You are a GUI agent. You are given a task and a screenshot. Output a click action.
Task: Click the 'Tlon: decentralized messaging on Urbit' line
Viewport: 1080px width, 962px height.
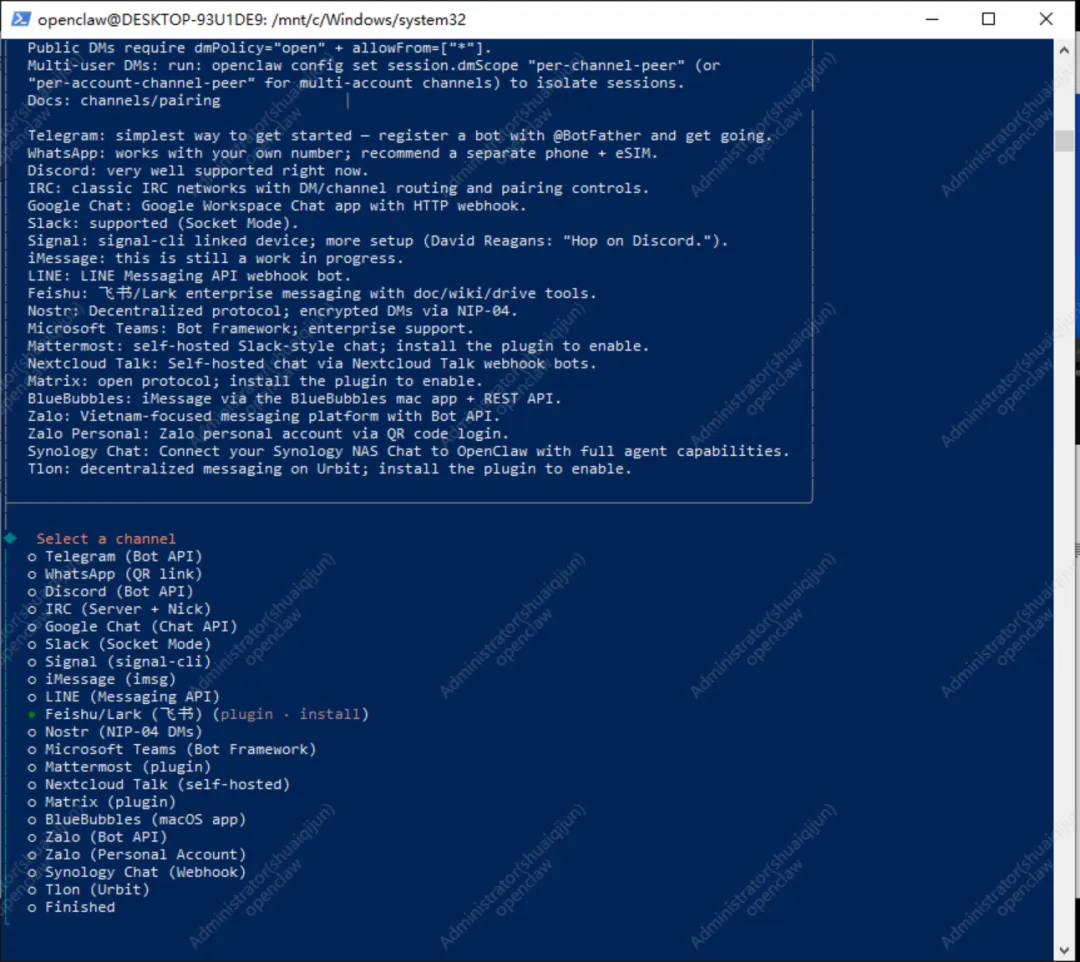tap(329, 470)
